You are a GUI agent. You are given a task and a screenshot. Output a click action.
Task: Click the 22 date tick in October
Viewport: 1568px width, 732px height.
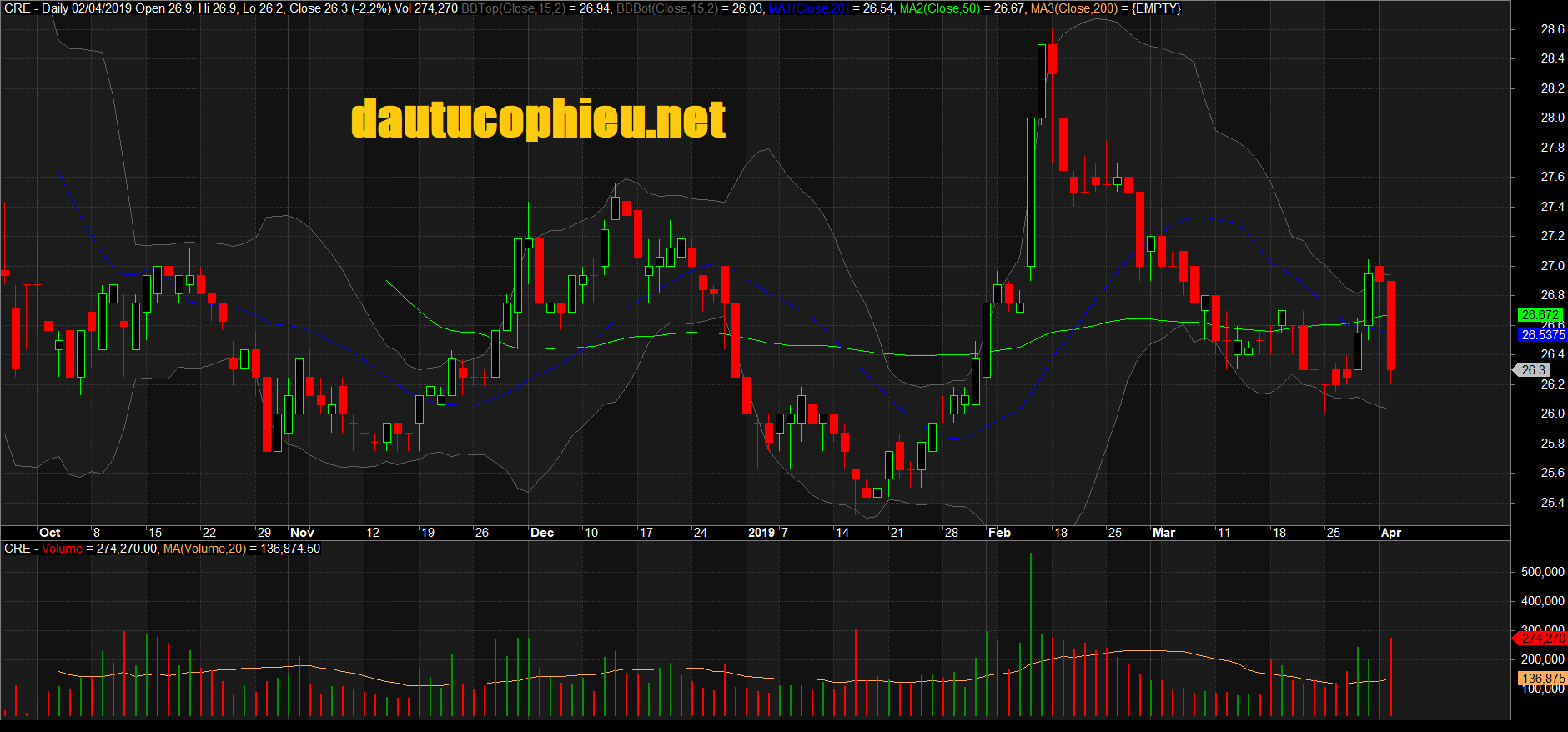pyautogui.click(x=209, y=533)
